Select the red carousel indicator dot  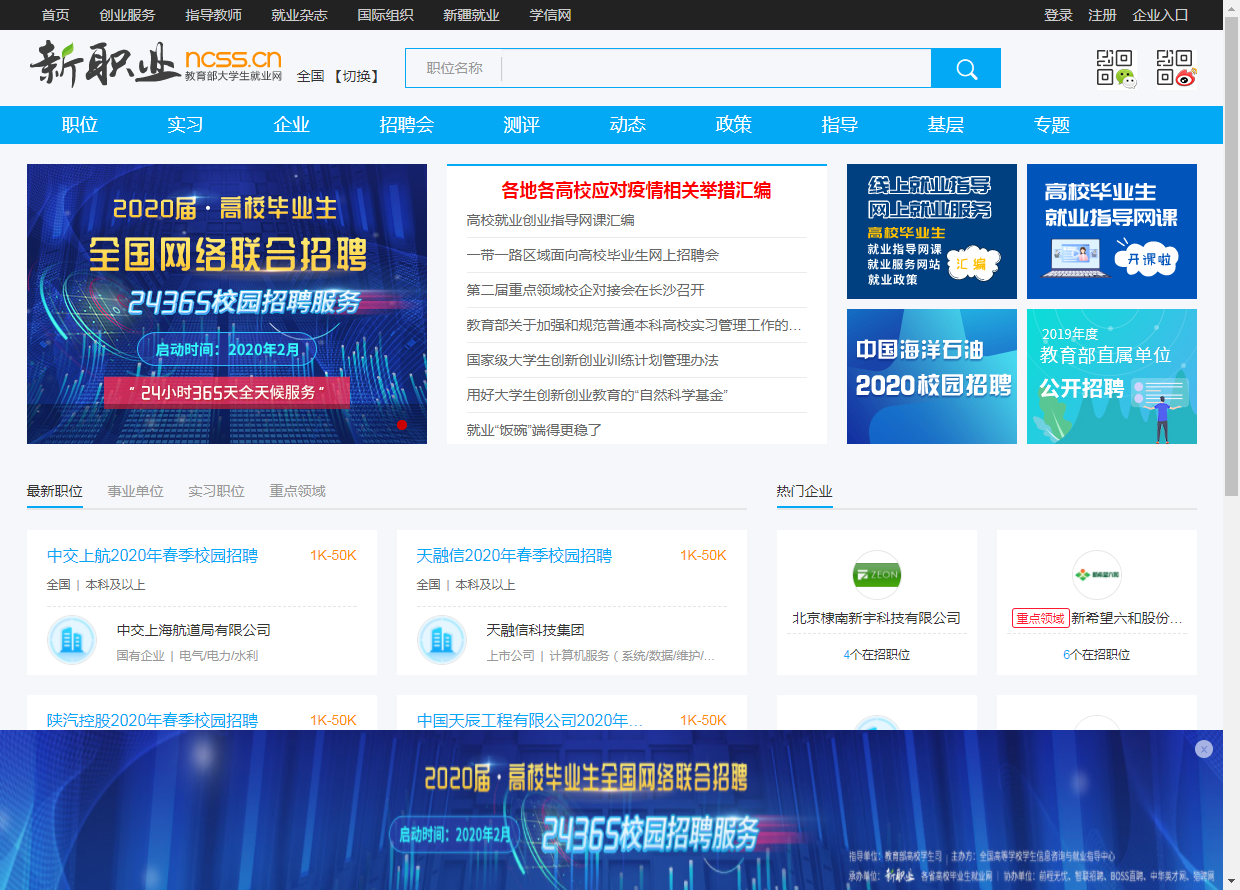pos(402,425)
